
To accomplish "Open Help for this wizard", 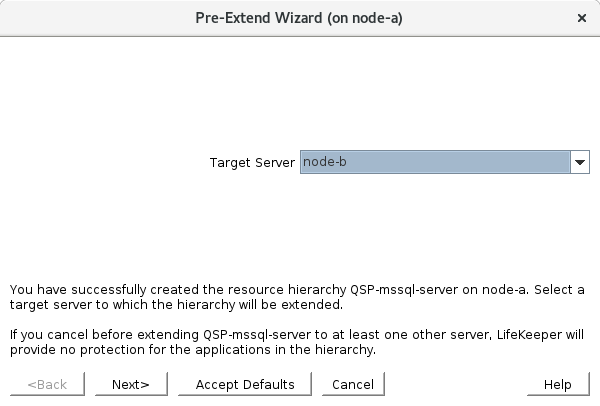I will pyautogui.click(x=557, y=384).
